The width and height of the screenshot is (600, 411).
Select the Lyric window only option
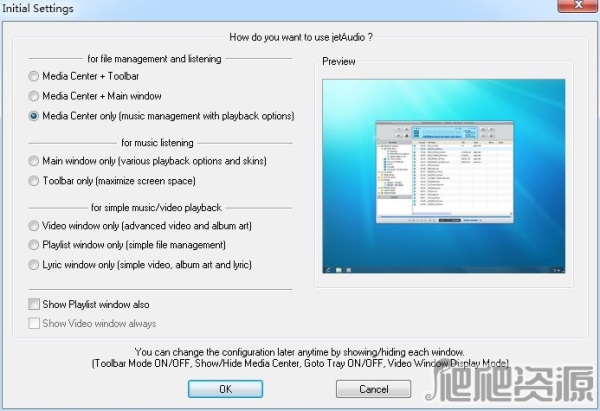[35, 265]
